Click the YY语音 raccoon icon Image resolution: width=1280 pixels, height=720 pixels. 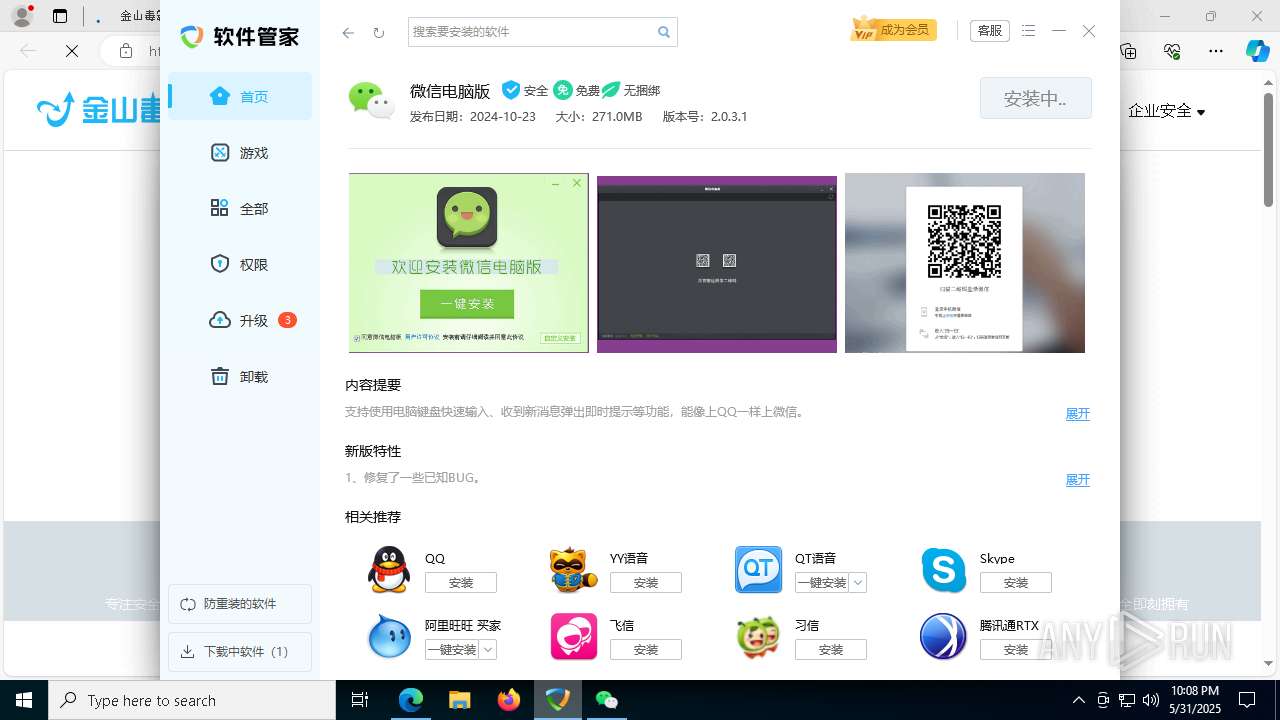574,570
